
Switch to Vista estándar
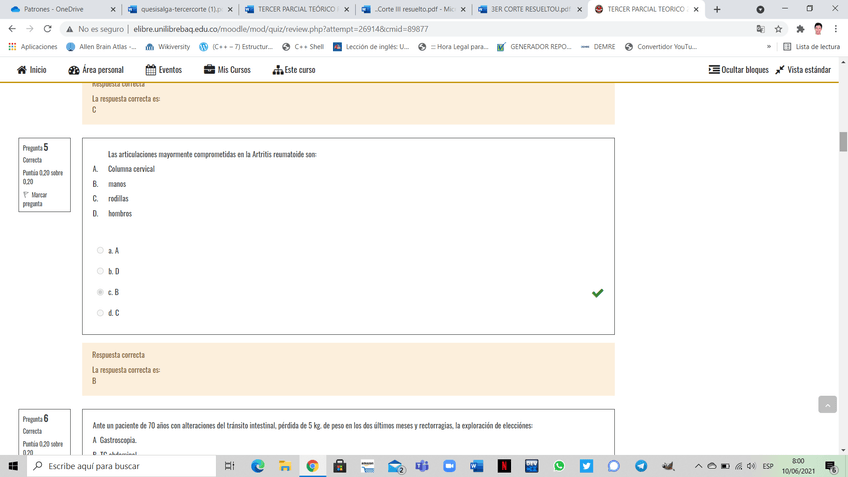tap(803, 70)
